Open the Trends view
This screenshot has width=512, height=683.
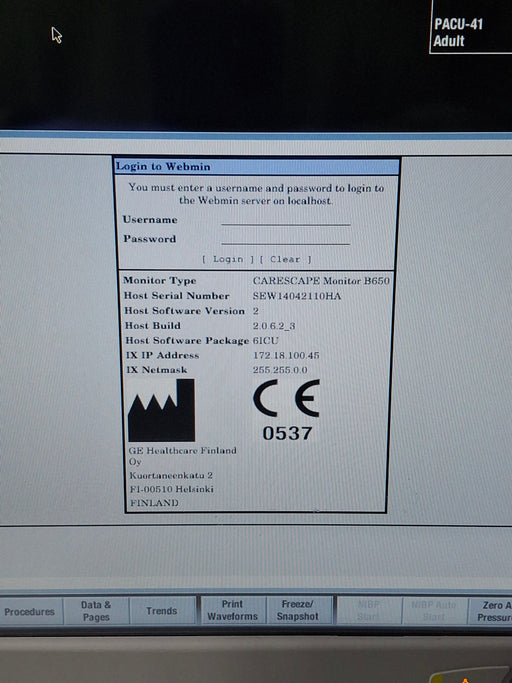coord(162,611)
